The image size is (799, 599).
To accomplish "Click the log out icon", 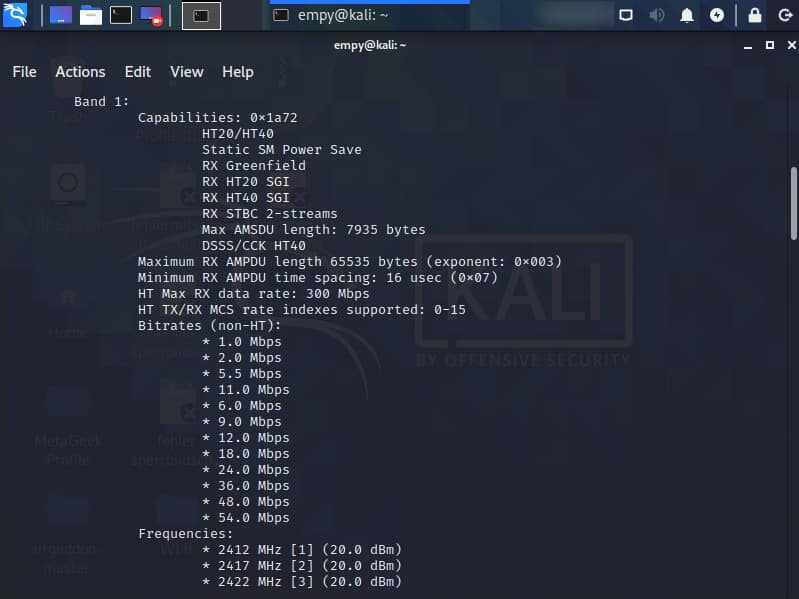I will (783, 15).
